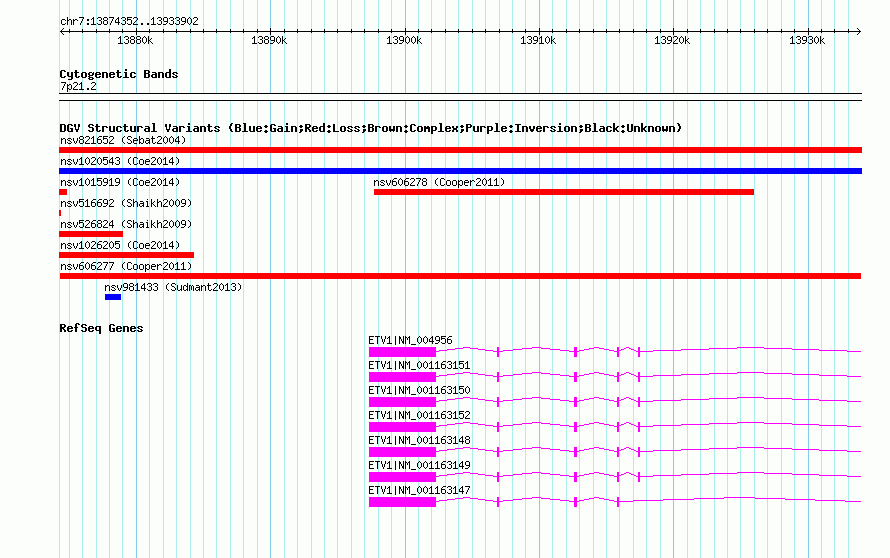Open the nsv821652 (Sebat2004) label
The height and width of the screenshot is (558, 890).
coord(123,140)
